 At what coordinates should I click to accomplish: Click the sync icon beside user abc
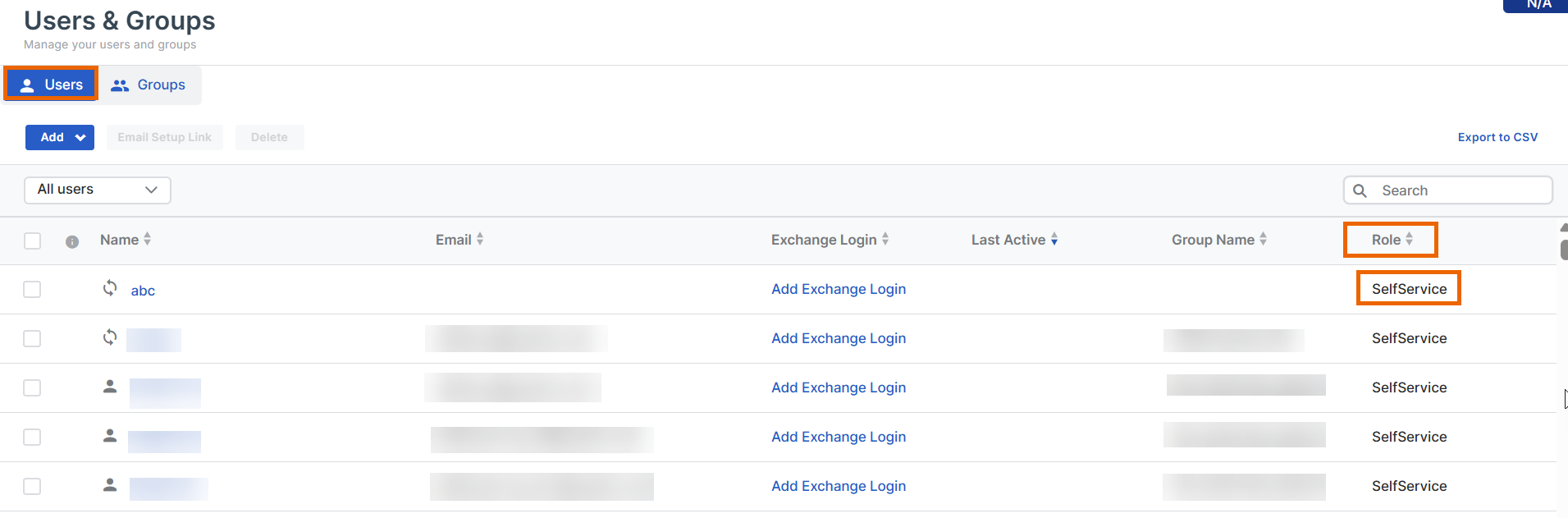[110, 288]
